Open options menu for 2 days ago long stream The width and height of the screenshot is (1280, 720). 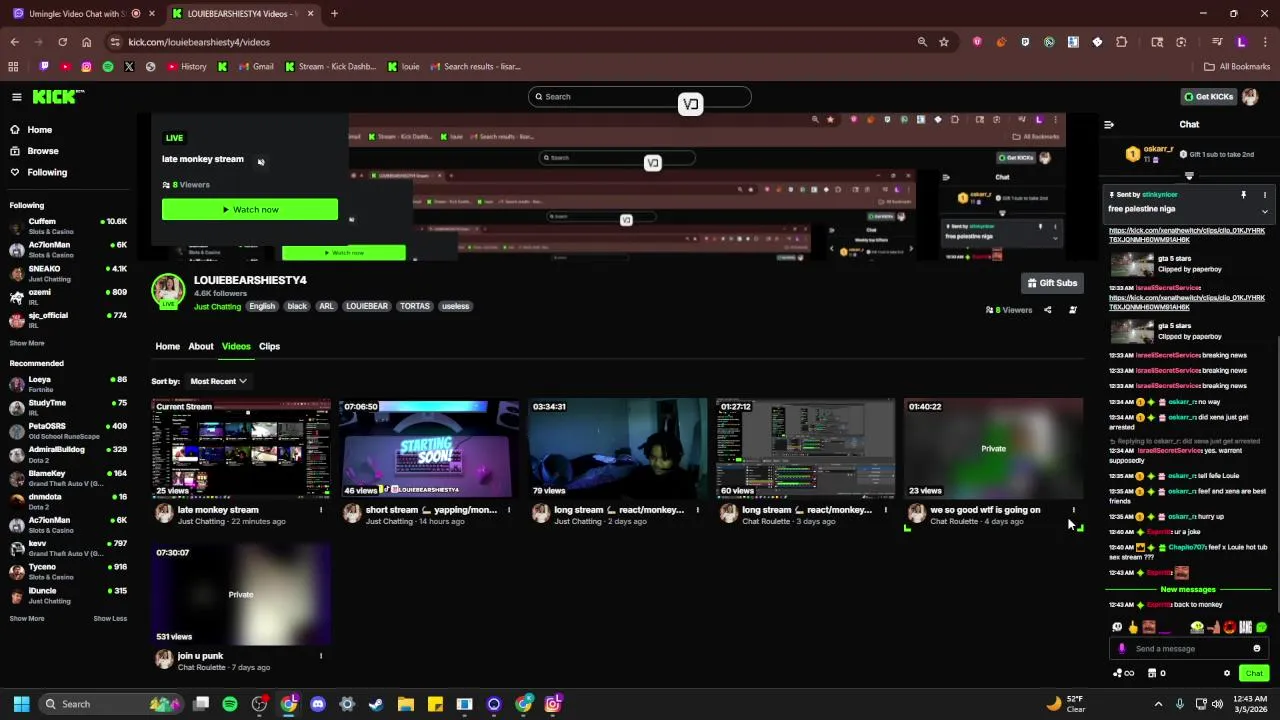pos(697,510)
